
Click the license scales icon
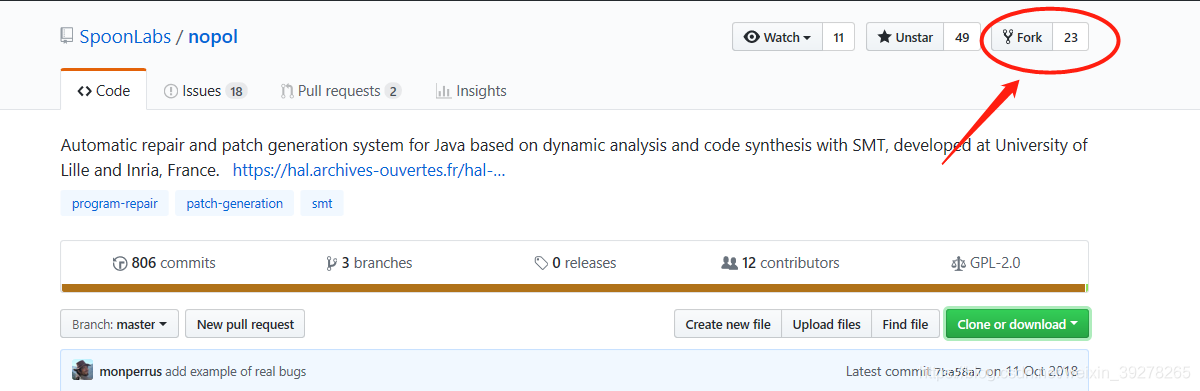tap(959, 264)
